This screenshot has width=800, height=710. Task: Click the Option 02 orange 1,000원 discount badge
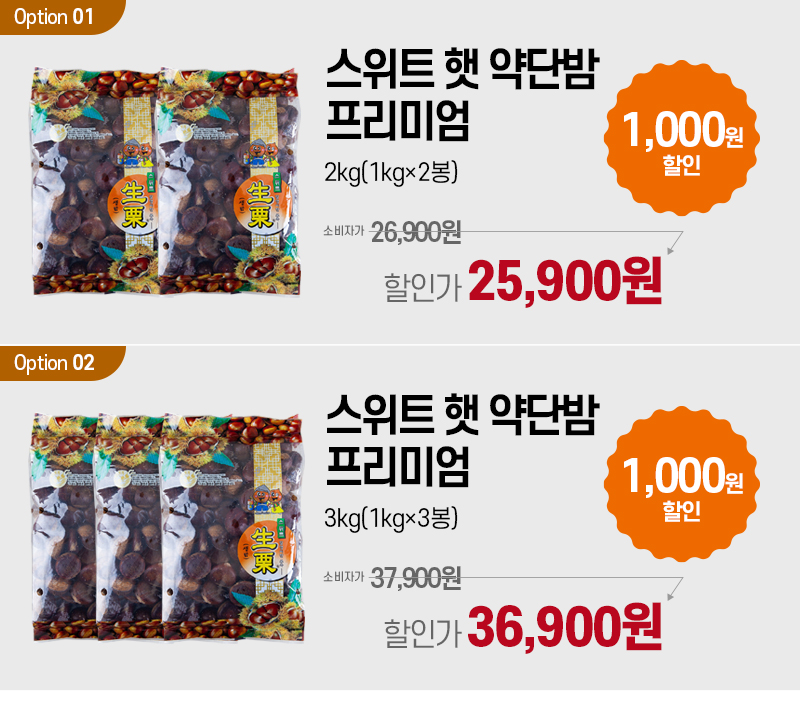click(682, 484)
